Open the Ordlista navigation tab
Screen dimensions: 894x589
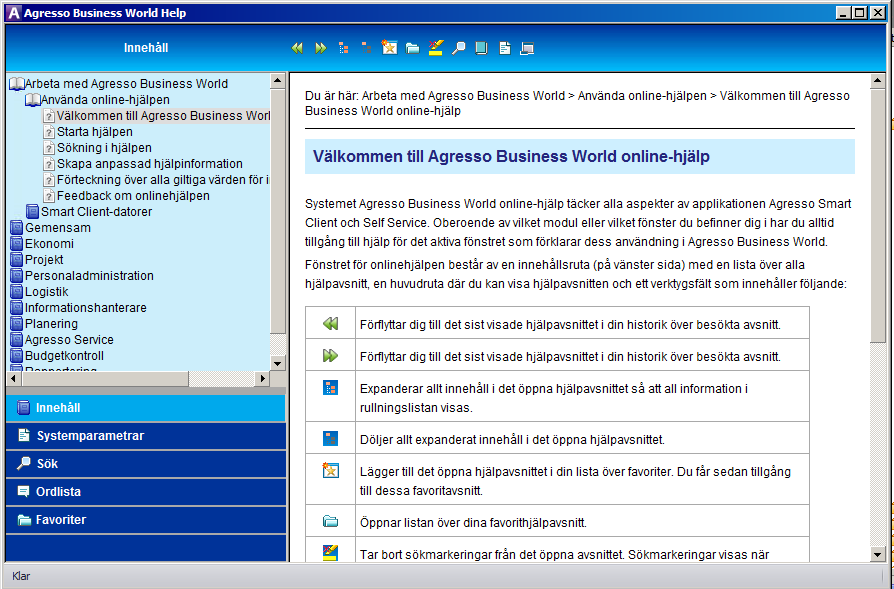click(146, 491)
